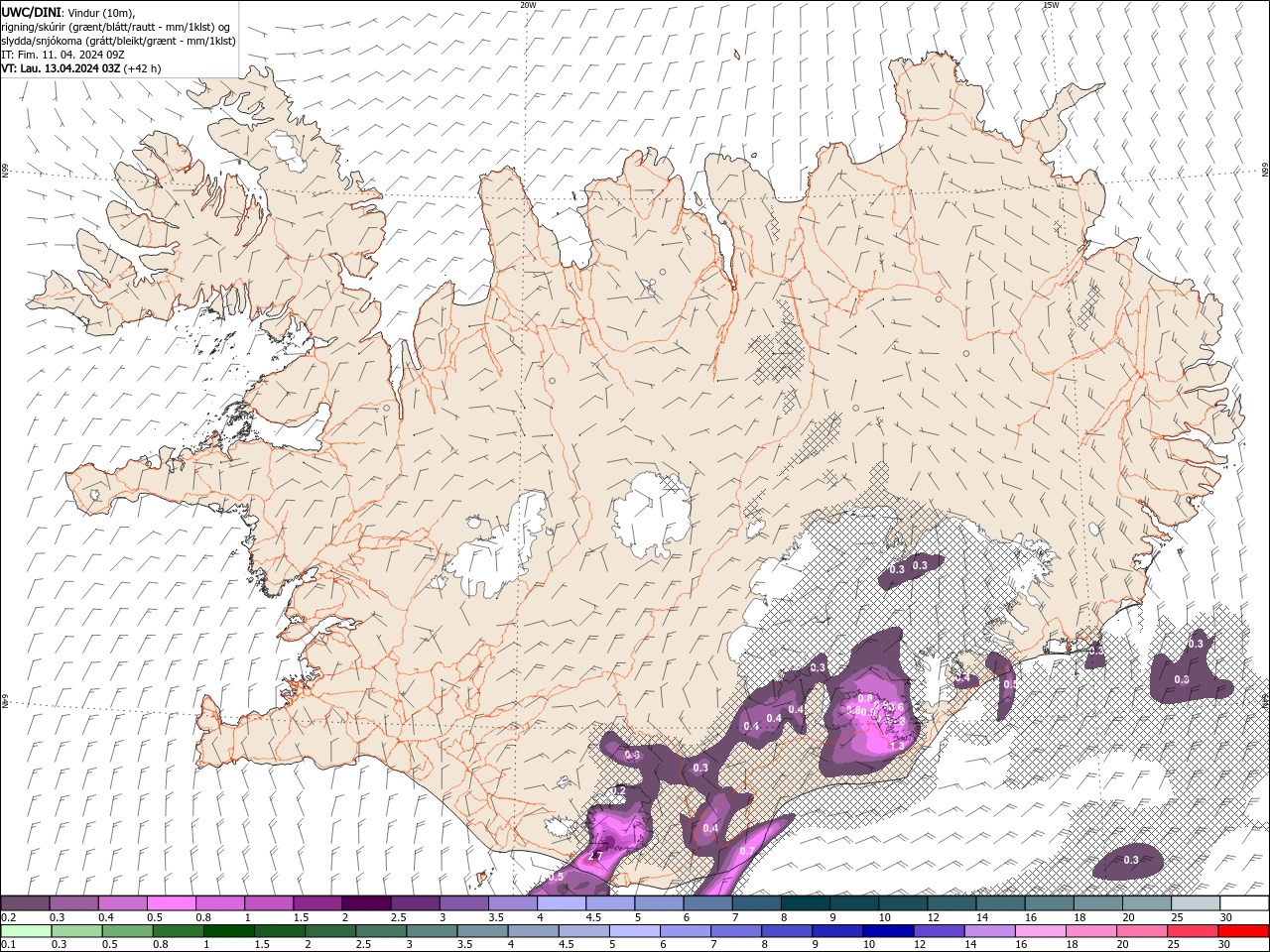Click the 20W longitude label
Image resolution: width=1270 pixels, height=952 pixels.
pyautogui.click(x=528, y=5)
